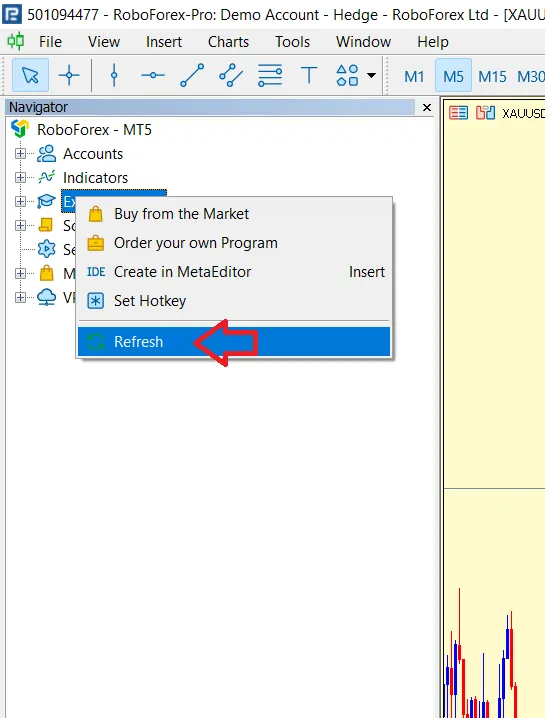Choose Set Hotkey menu entry
This screenshot has width=545, height=718.
tap(234, 301)
